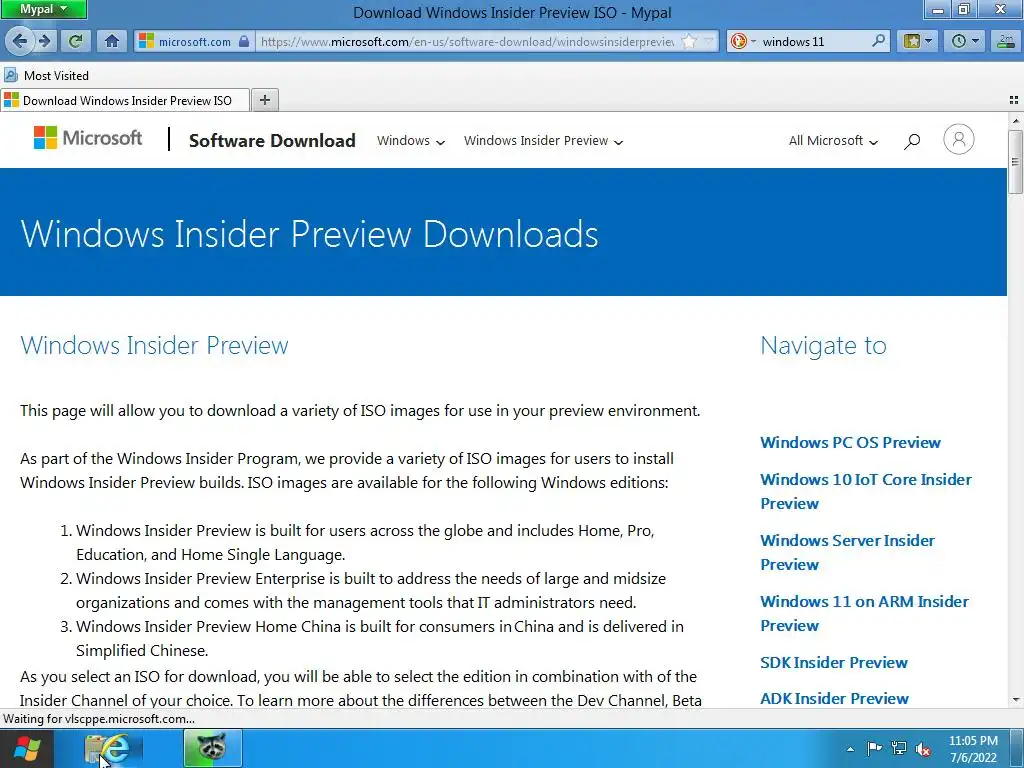Open the page search magnifier icon
This screenshot has width=1024, height=768.
point(912,140)
